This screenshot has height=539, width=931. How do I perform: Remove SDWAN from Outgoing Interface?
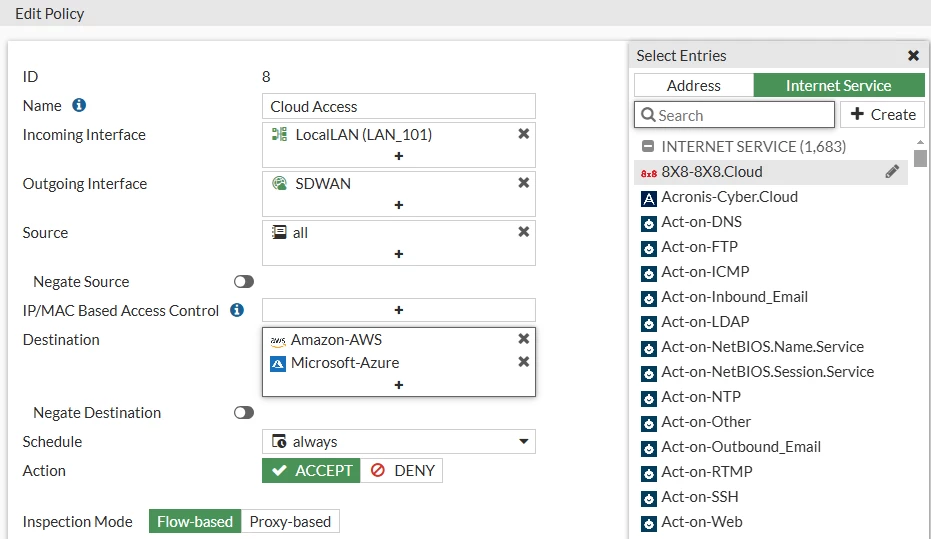(524, 182)
